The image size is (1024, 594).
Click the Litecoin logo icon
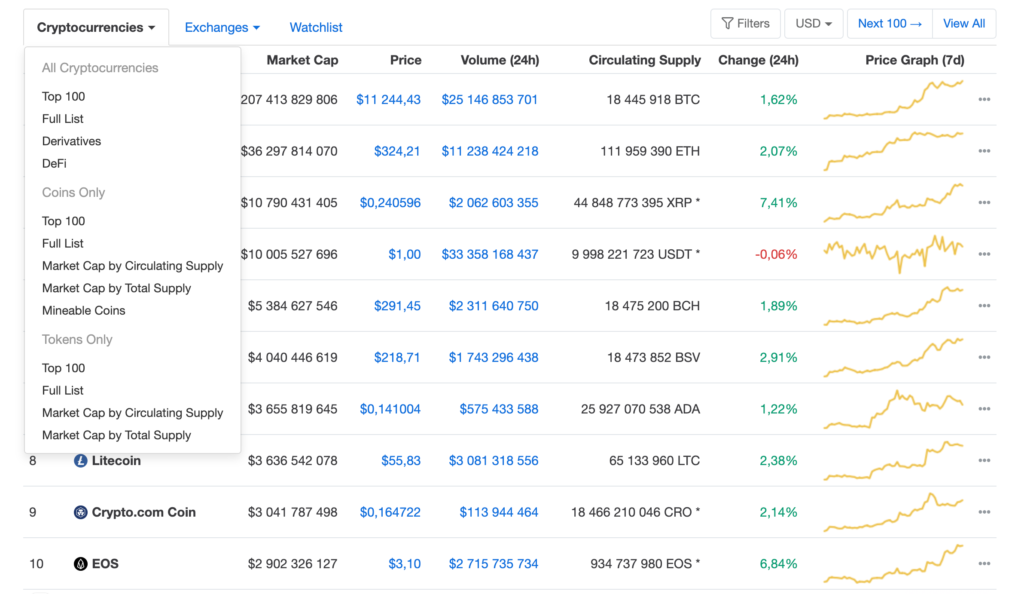click(80, 461)
